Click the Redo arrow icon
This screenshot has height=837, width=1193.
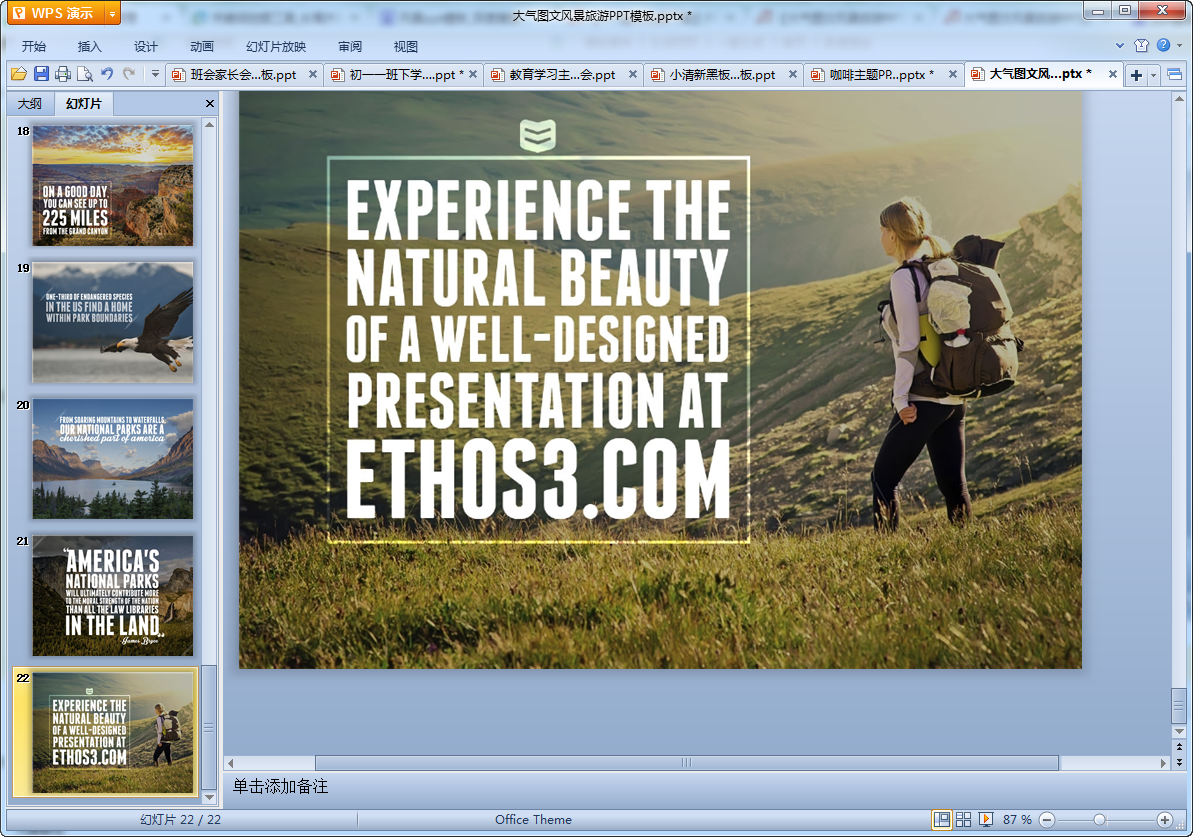pos(129,74)
